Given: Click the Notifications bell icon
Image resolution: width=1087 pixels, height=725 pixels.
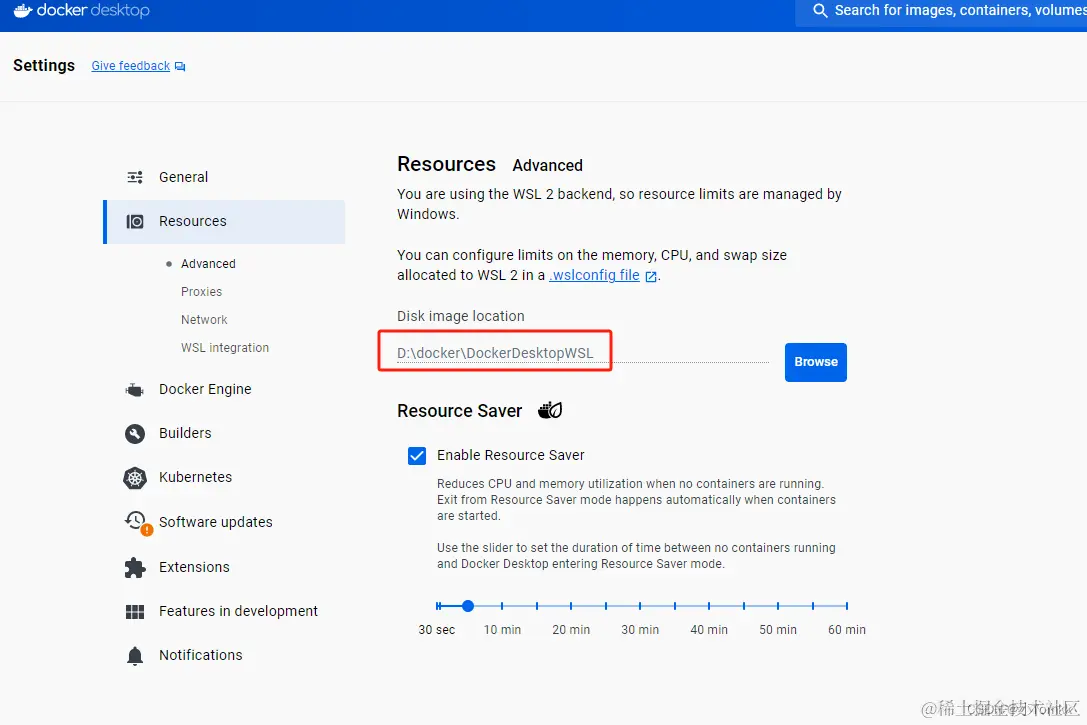Looking at the screenshot, I should [135, 656].
